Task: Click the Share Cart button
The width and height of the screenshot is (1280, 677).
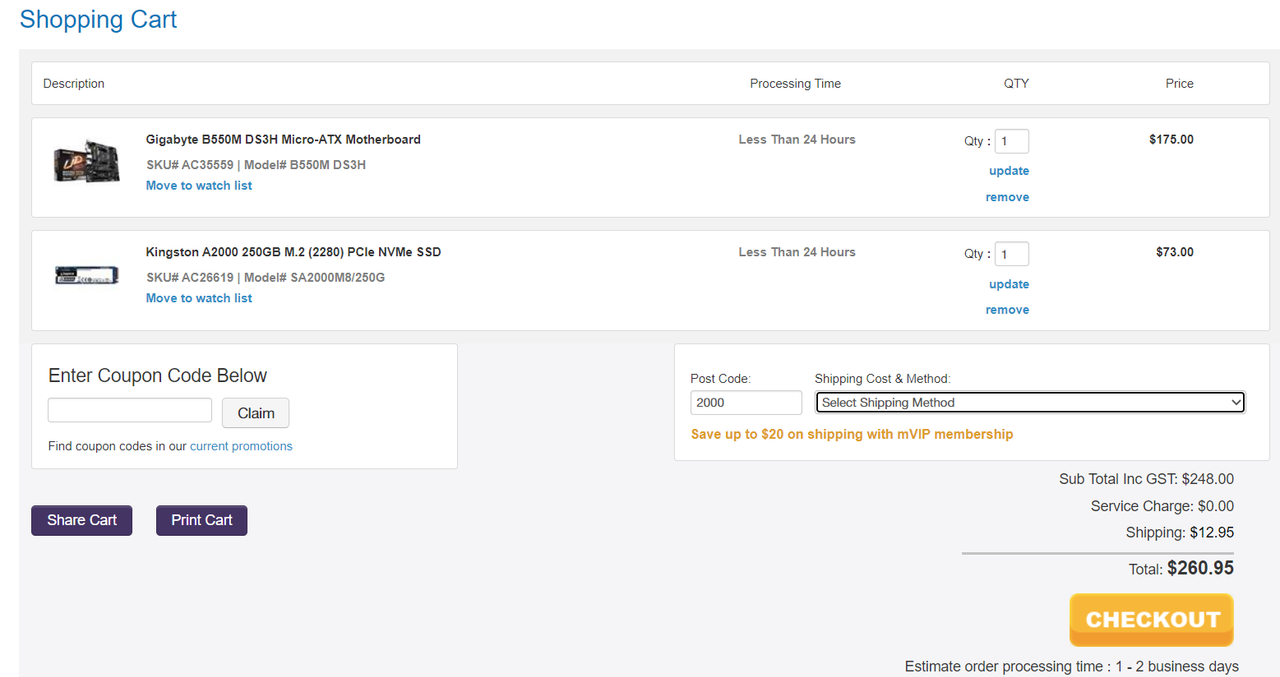Action: (x=82, y=520)
